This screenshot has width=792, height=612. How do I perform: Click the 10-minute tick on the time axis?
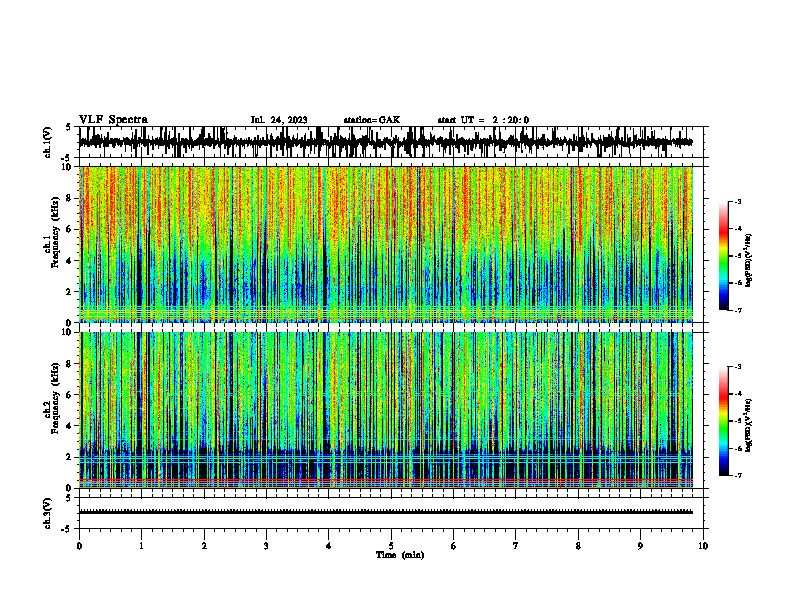[x=703, y=546]
